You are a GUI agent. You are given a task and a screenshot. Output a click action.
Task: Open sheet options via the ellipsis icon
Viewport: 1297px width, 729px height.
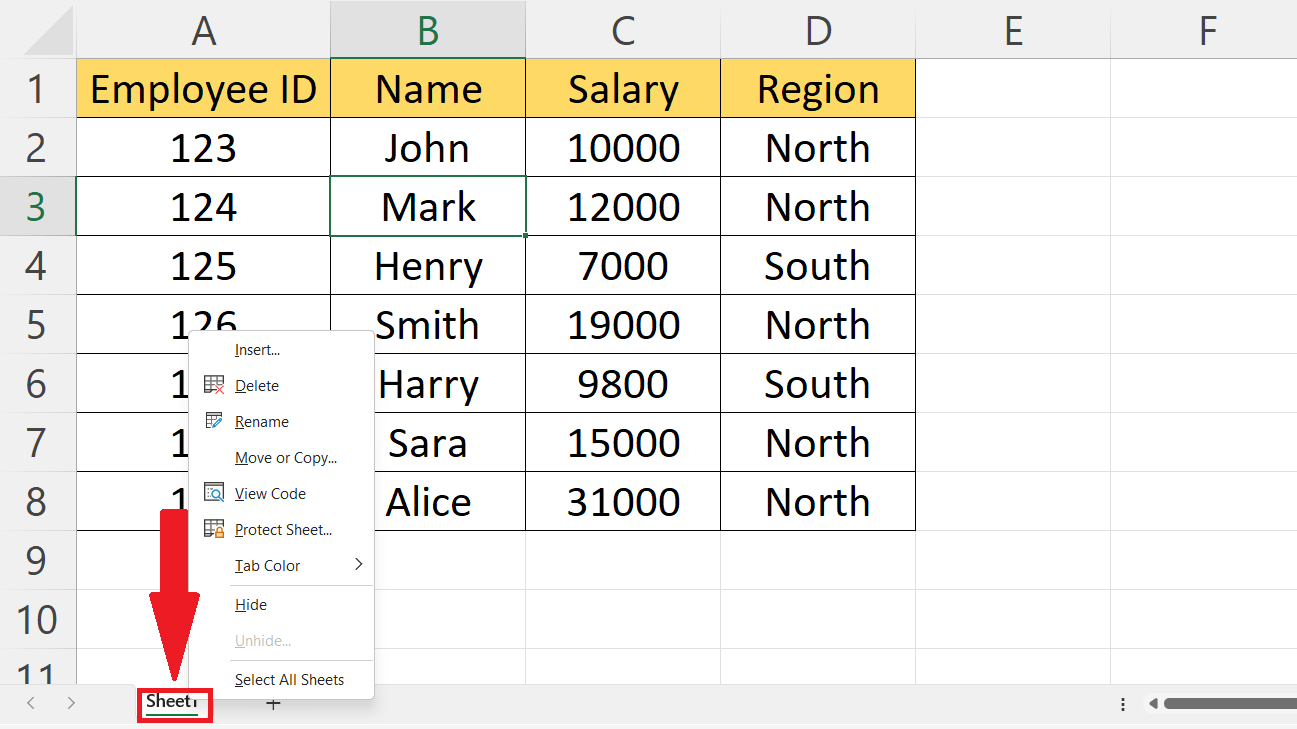pos(1122,703)
